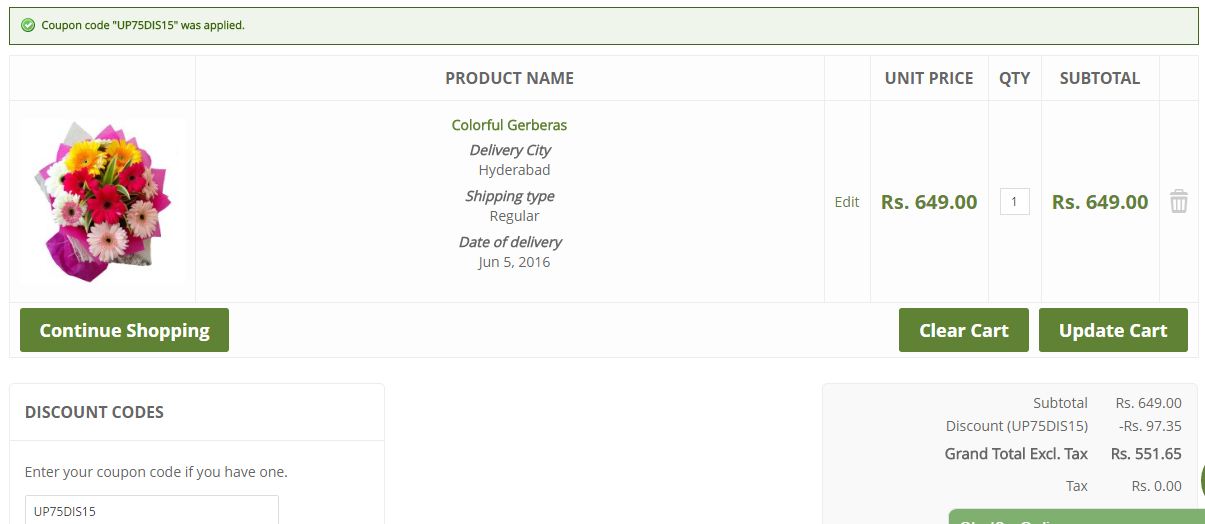The height and width of the screenshot is (524, 1205).
Task: Click the Update Cart button
Action: (x=1113, y=330)
